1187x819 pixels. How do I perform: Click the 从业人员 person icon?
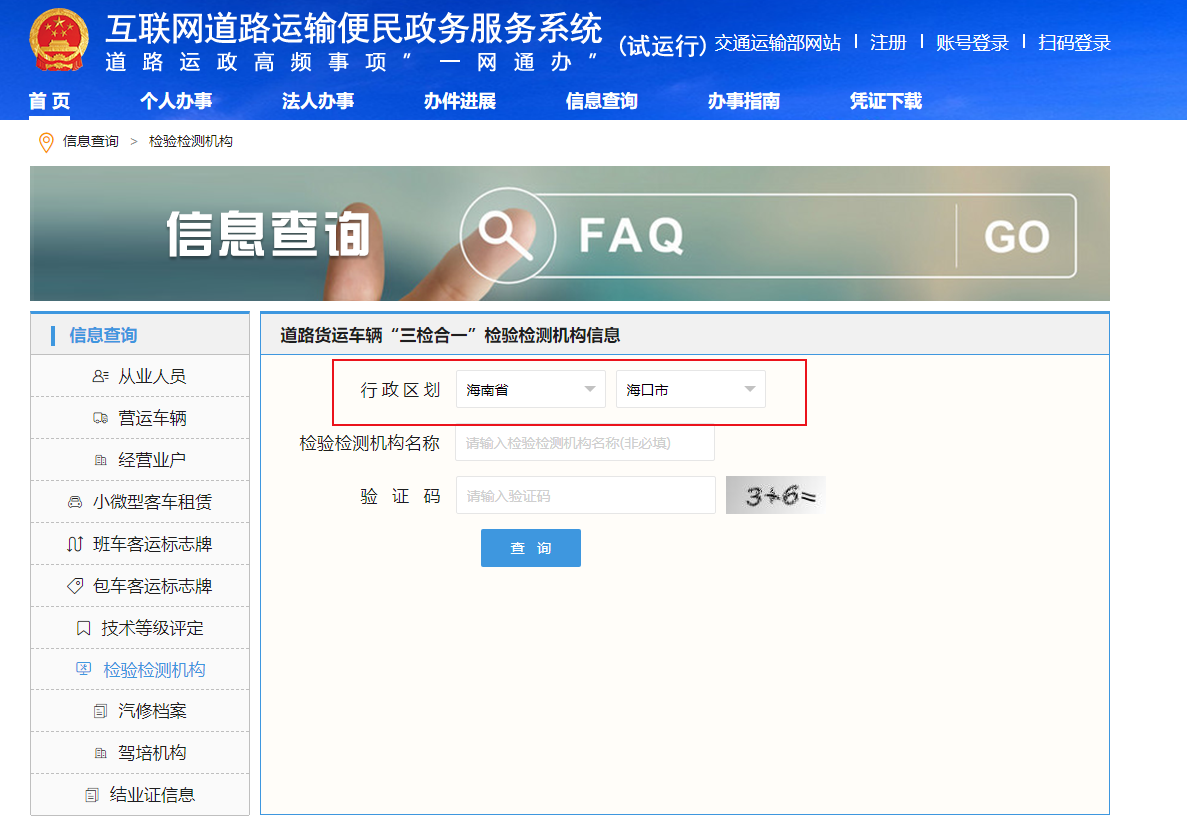pyautogui.click(x=100, y=377)
